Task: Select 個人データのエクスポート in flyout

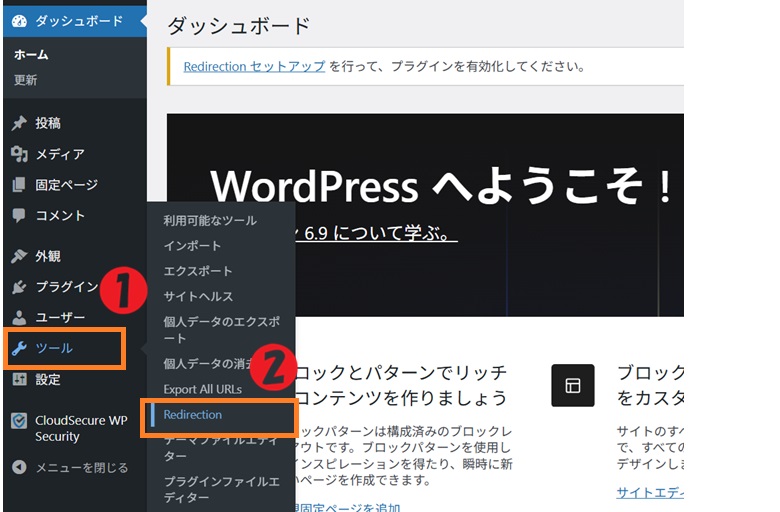Action: pos(221,330)
